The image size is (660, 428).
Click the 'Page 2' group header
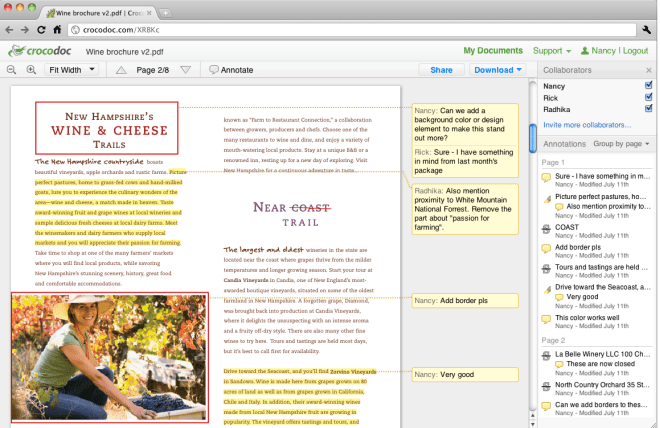tap(553, 340)
